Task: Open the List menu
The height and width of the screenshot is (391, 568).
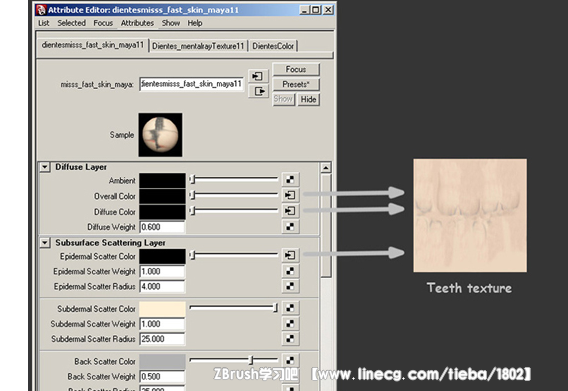Action: pyautogui.click(x=44, y=23)
